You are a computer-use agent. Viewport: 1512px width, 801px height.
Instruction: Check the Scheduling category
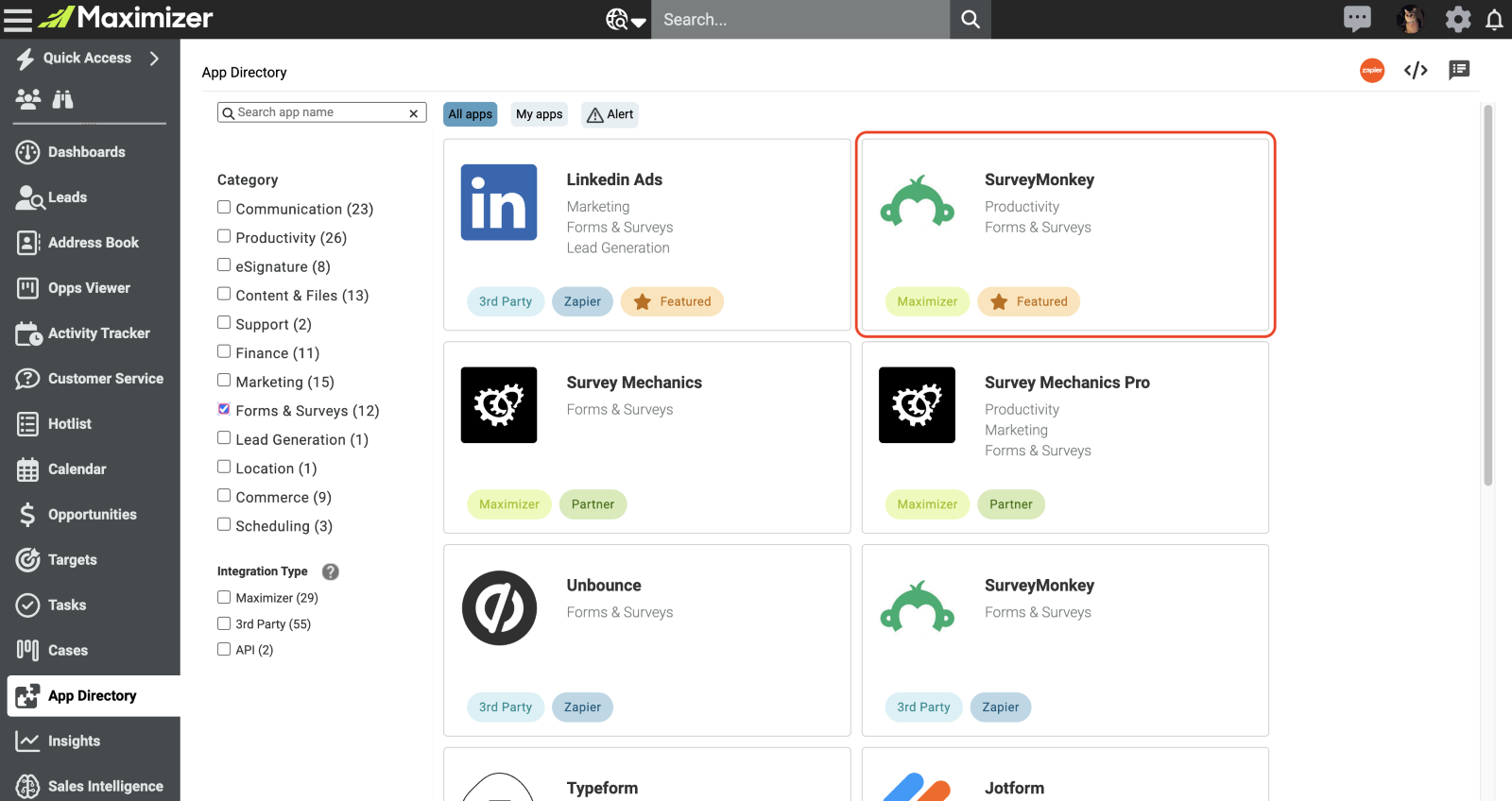coord(224,524)
